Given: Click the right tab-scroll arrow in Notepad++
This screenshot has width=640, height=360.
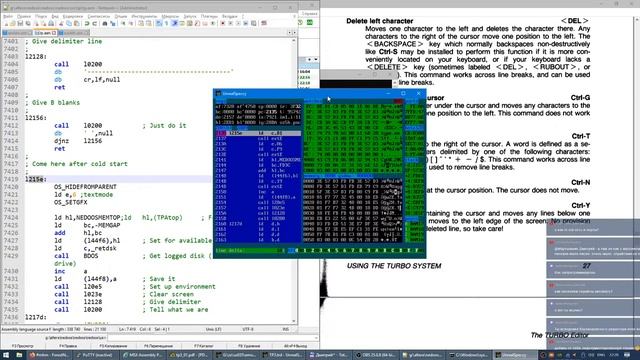Looking at the screenshot, I should [295, 33].
